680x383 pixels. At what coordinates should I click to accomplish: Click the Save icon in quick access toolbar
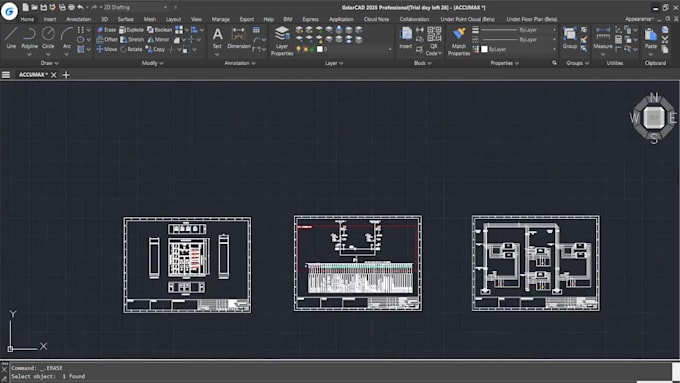point(43,7)
